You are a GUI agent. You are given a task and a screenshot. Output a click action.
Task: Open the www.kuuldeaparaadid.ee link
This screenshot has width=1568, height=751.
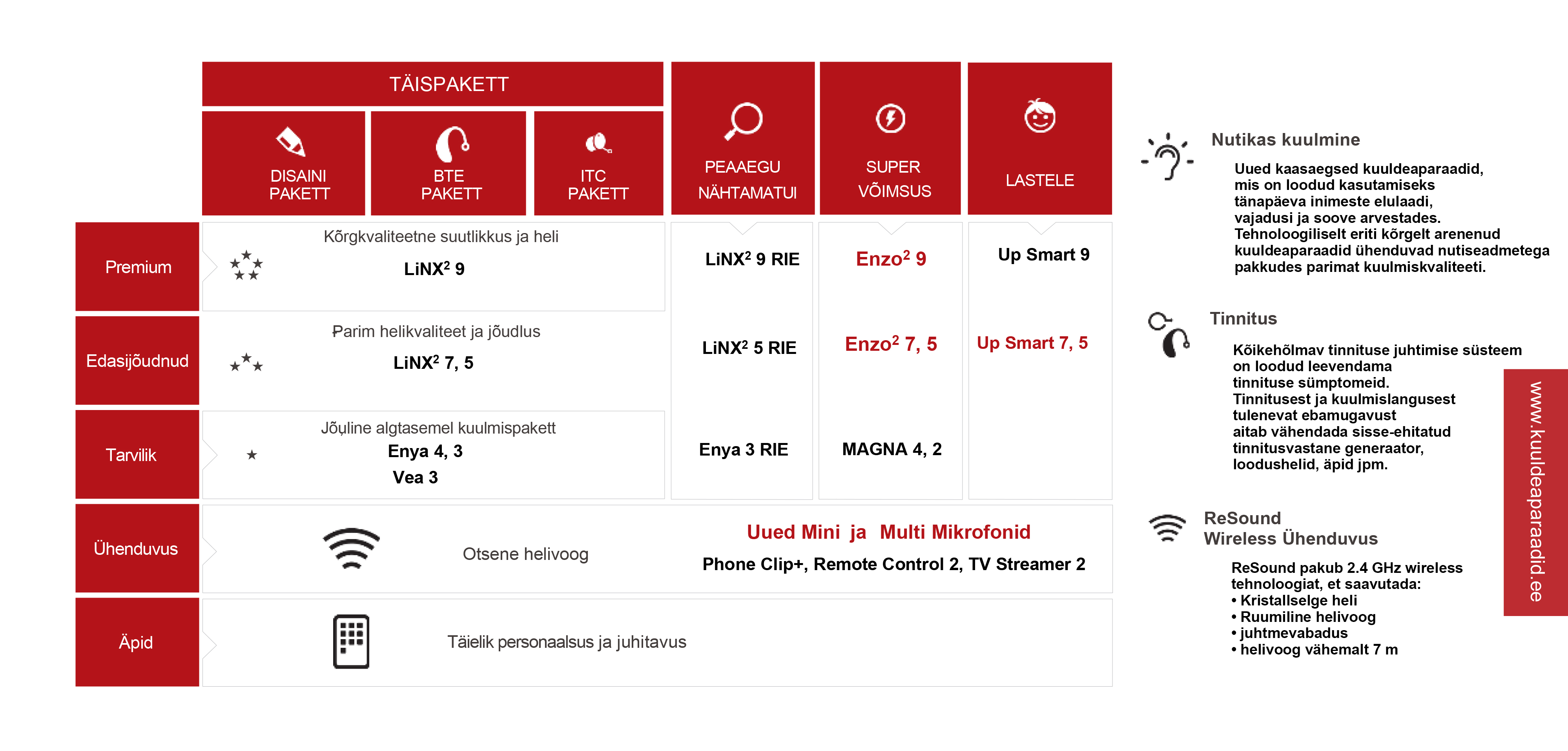coord(1536,492)
